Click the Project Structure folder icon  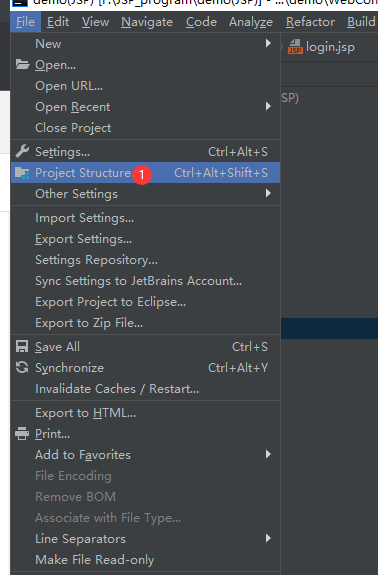click(22, 173)
